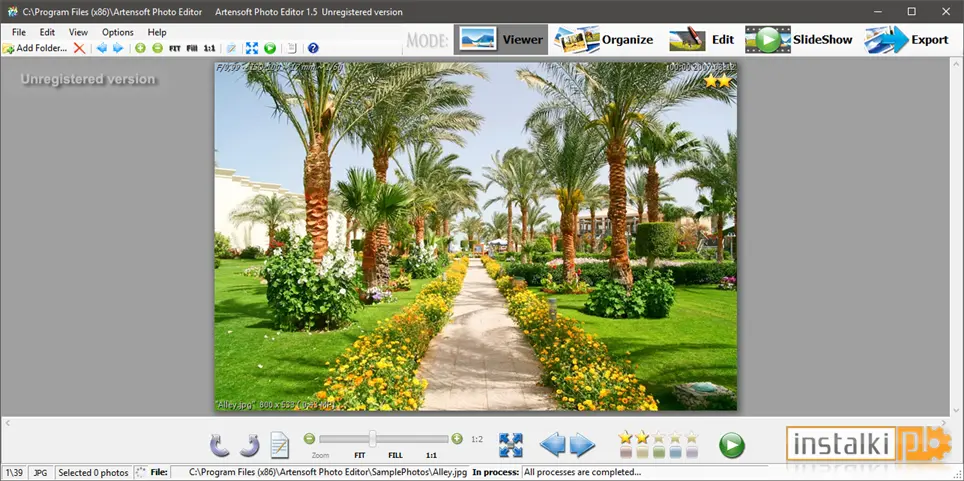The image size is (964, 481).
Task: Switch to SlideShow mode
Action: pos(799,39)
